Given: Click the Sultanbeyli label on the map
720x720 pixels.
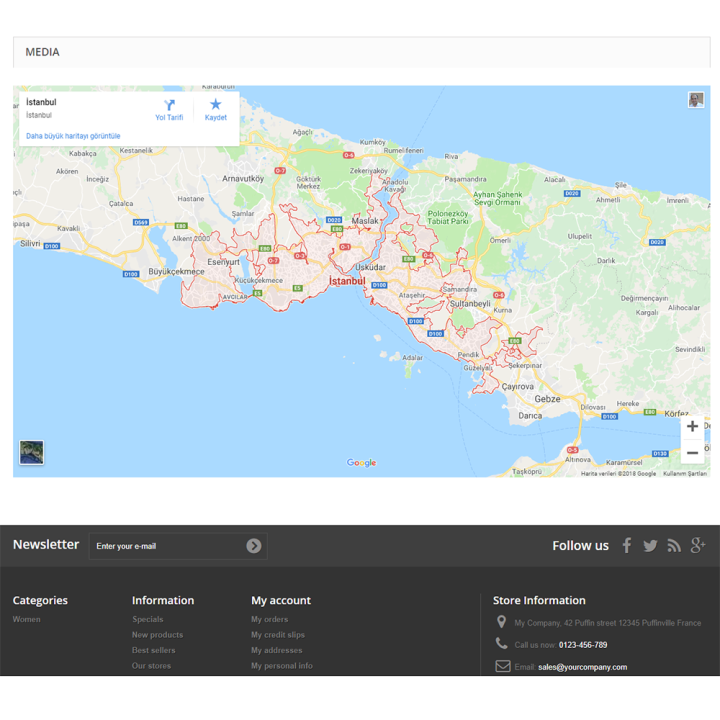Looking at the screenshot, I should pyautogui.click(x=470, y=304).
